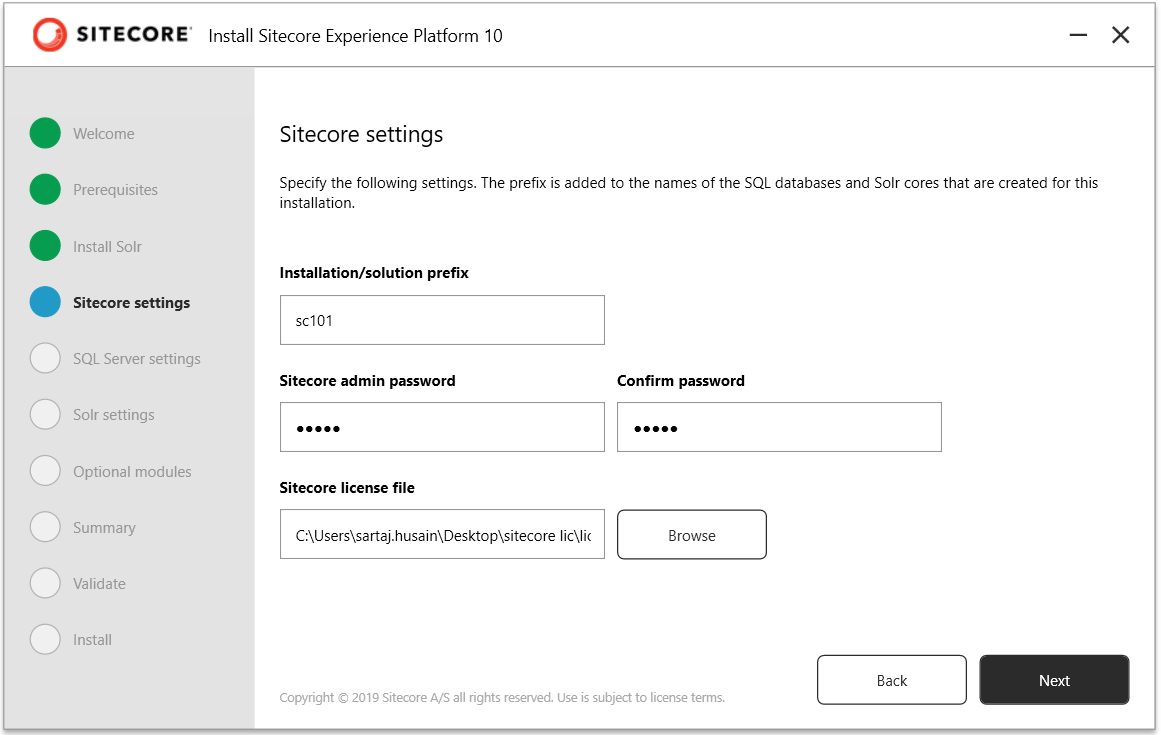Select the Validate step label

(x=99, y=584)
